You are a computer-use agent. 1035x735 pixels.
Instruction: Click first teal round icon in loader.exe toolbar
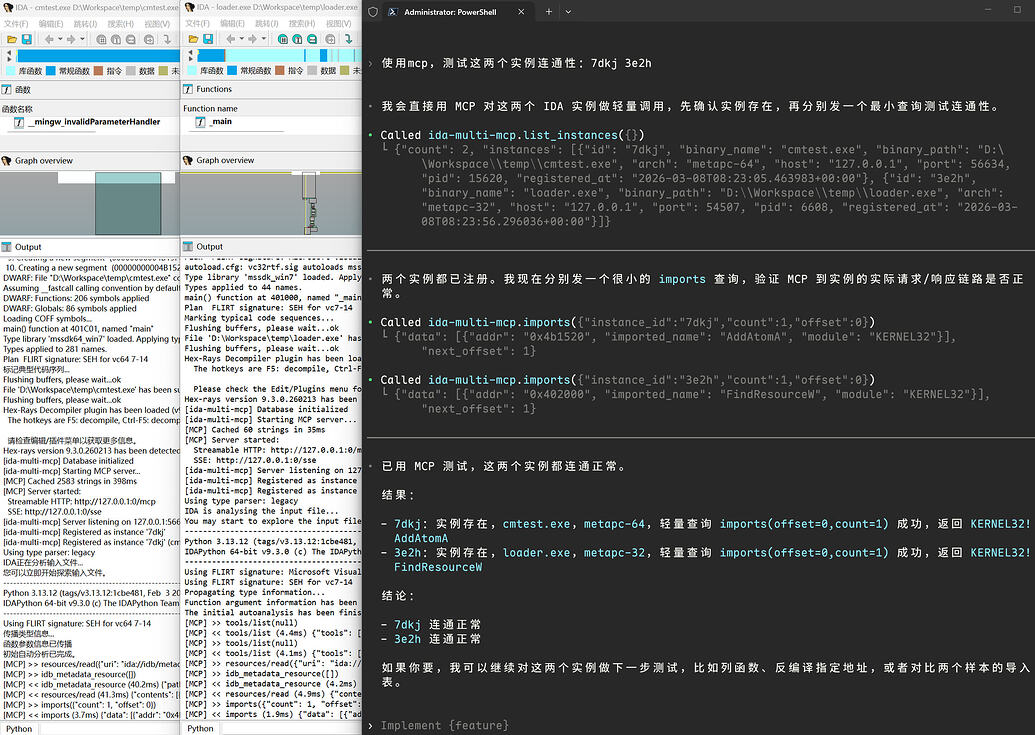click(x=283, y=40)
